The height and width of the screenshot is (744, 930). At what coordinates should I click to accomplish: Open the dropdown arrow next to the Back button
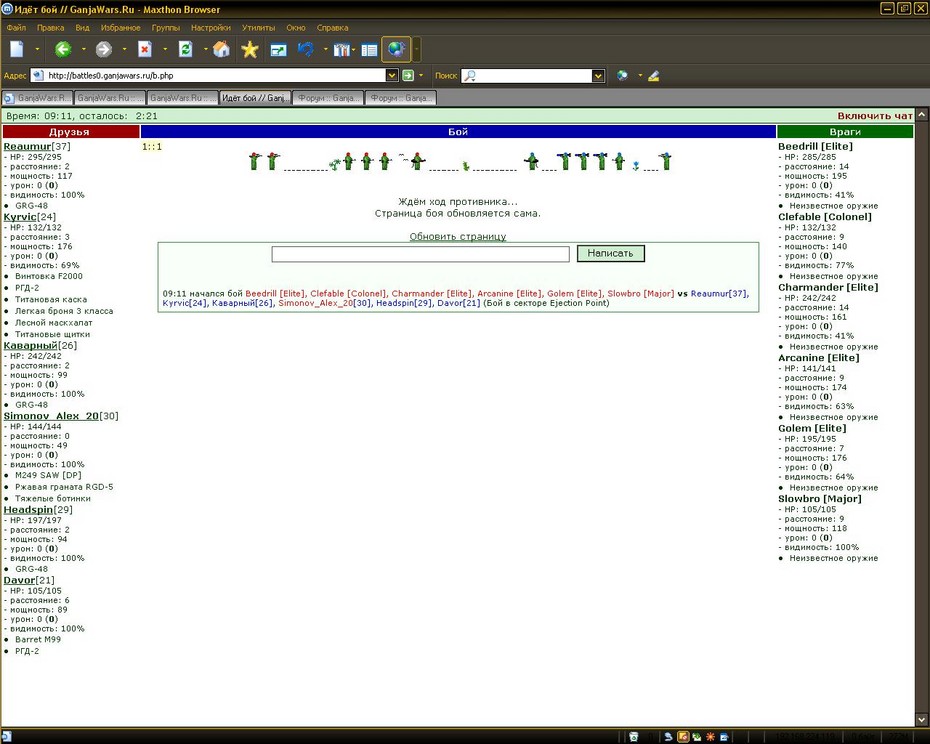[84, 49]
